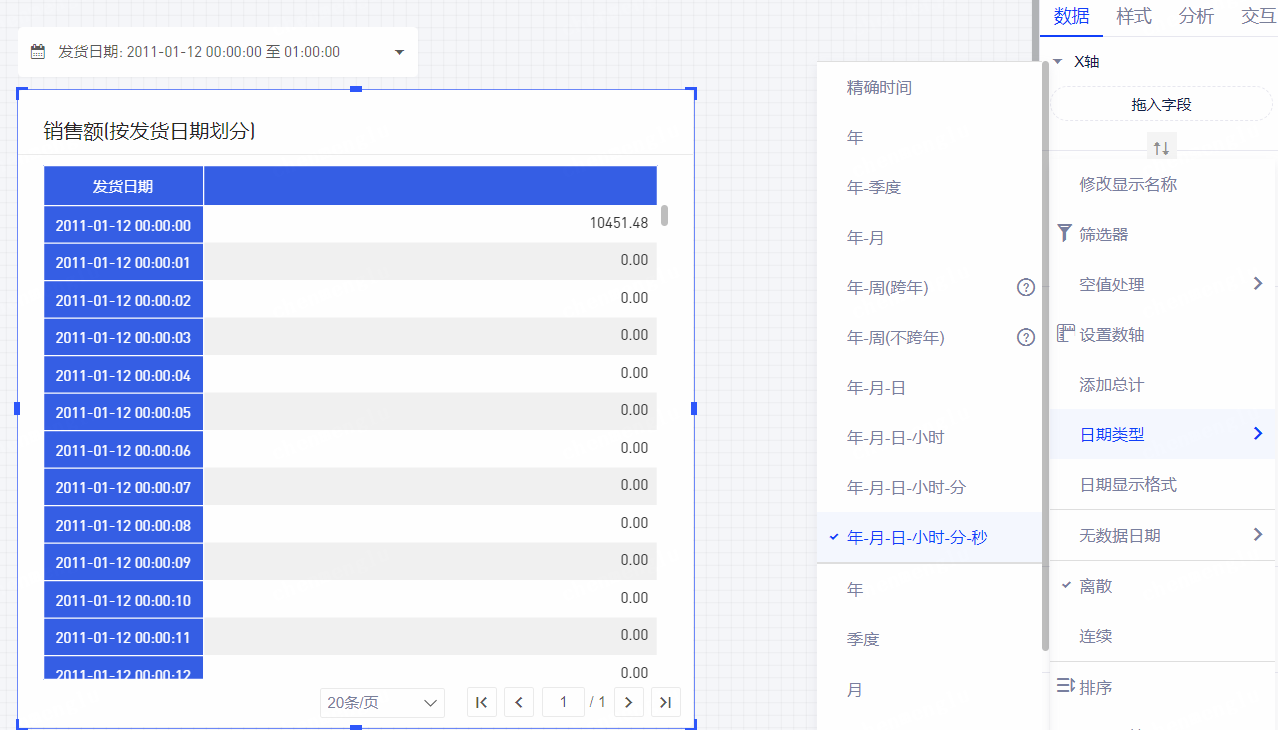
Task: Choose 年-月-日-小时-分-秒 date type
Action: pyautogui.click(x=917, y=538)
